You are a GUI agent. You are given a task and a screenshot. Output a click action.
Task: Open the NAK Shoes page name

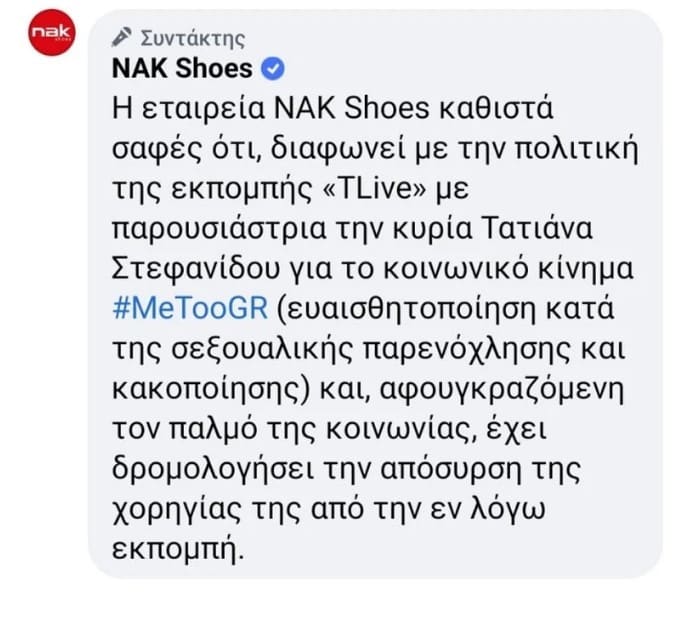tap(182, 69)
